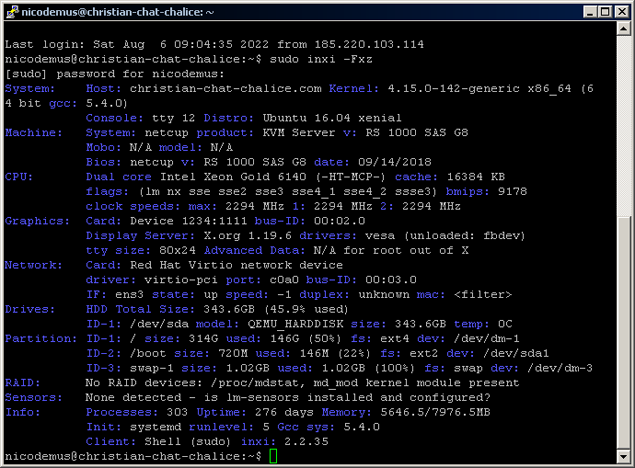Click the 'RAID:' section label

pos(22,383)
